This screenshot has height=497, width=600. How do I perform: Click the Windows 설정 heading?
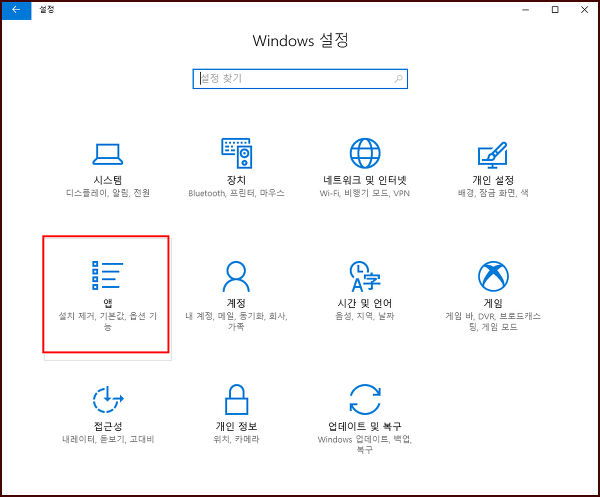point(300,40)
